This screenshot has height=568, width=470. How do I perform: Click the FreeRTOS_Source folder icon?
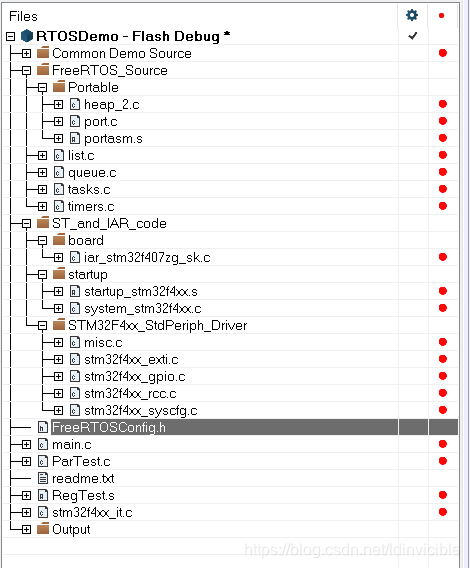tap(43, 70)
